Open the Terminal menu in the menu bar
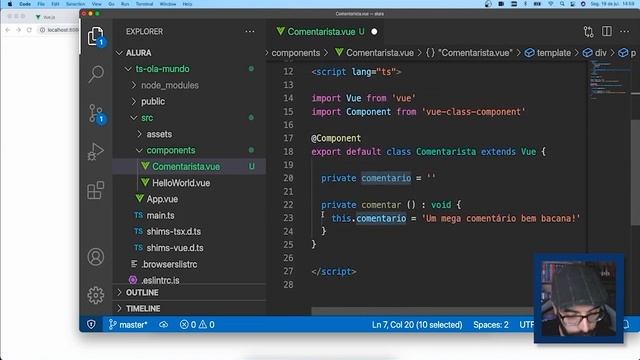Screen dimensions: 640x360 144,4
